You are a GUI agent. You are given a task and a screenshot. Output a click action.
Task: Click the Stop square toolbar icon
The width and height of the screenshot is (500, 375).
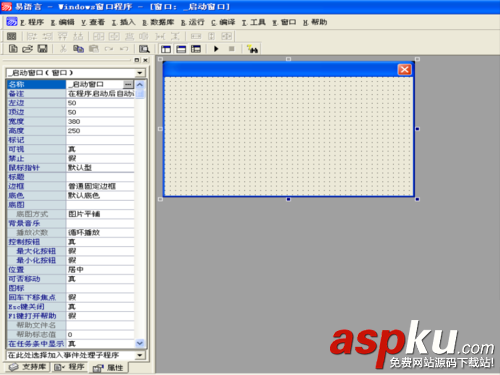click(x=231, y=49)
